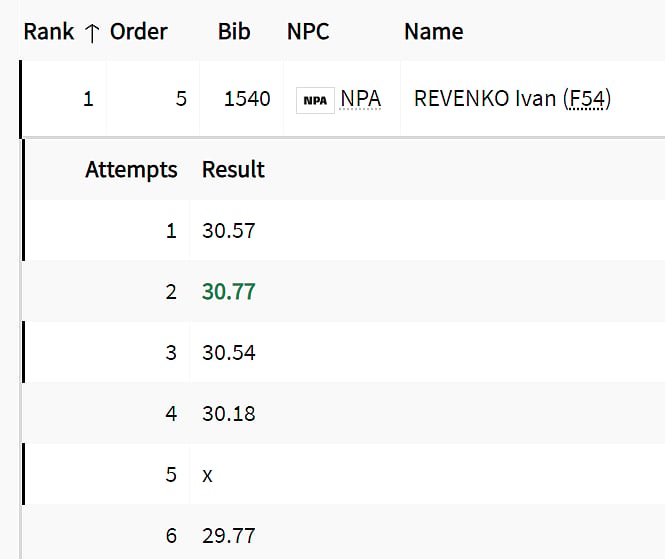Click bib number 1540
Viewport: 665px width, 559px height.
click(x=247, y=99)
